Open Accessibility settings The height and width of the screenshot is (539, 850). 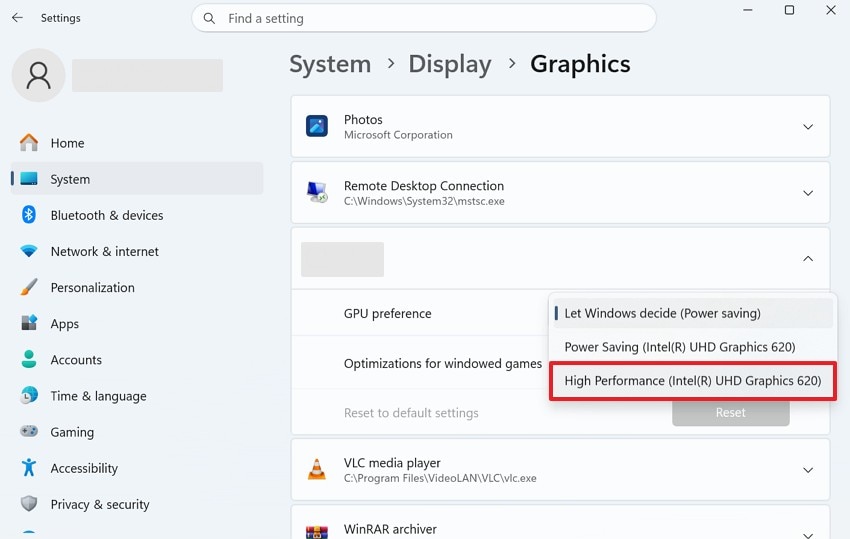click(137, 468)
